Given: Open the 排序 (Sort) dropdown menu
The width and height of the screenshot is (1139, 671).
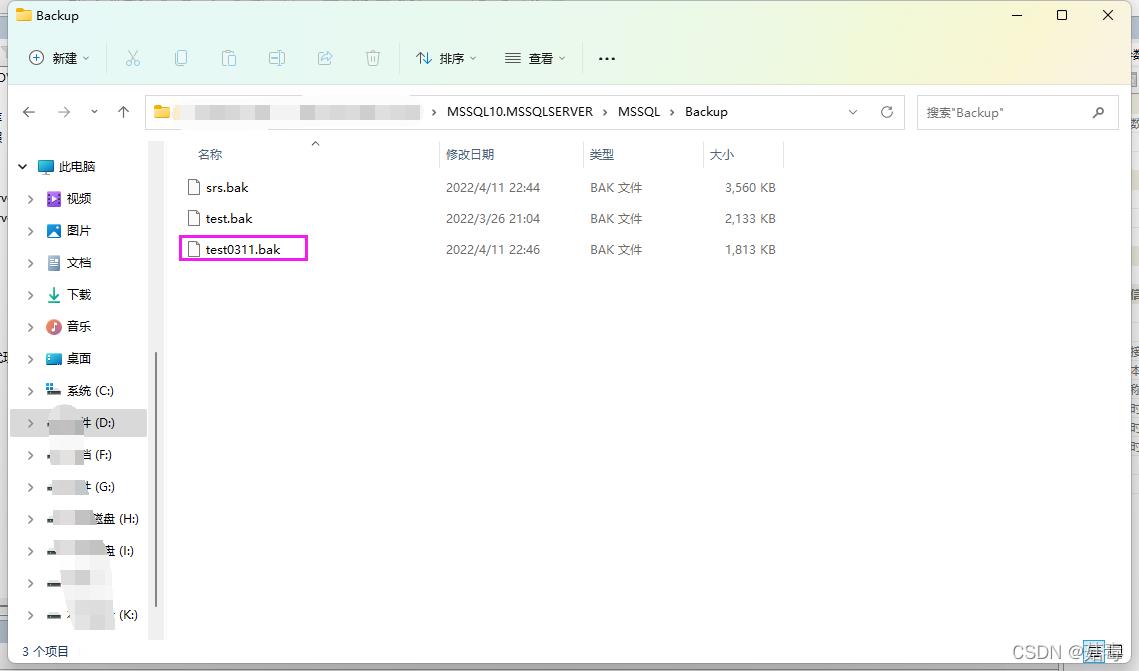Looking at the screenshot, I should pyautogui.click(x=446, y=58).
